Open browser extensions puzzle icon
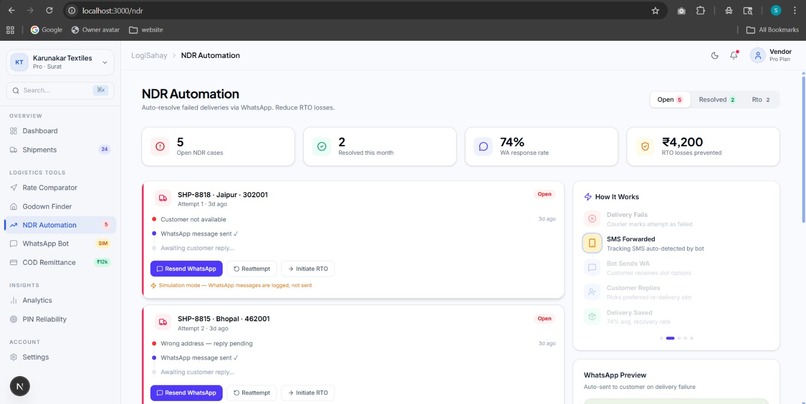 coord(700,10)
